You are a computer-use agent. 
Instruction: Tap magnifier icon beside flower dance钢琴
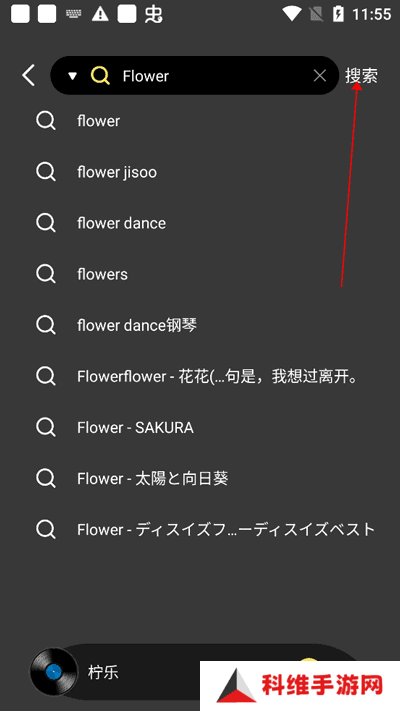click(46, 326)
